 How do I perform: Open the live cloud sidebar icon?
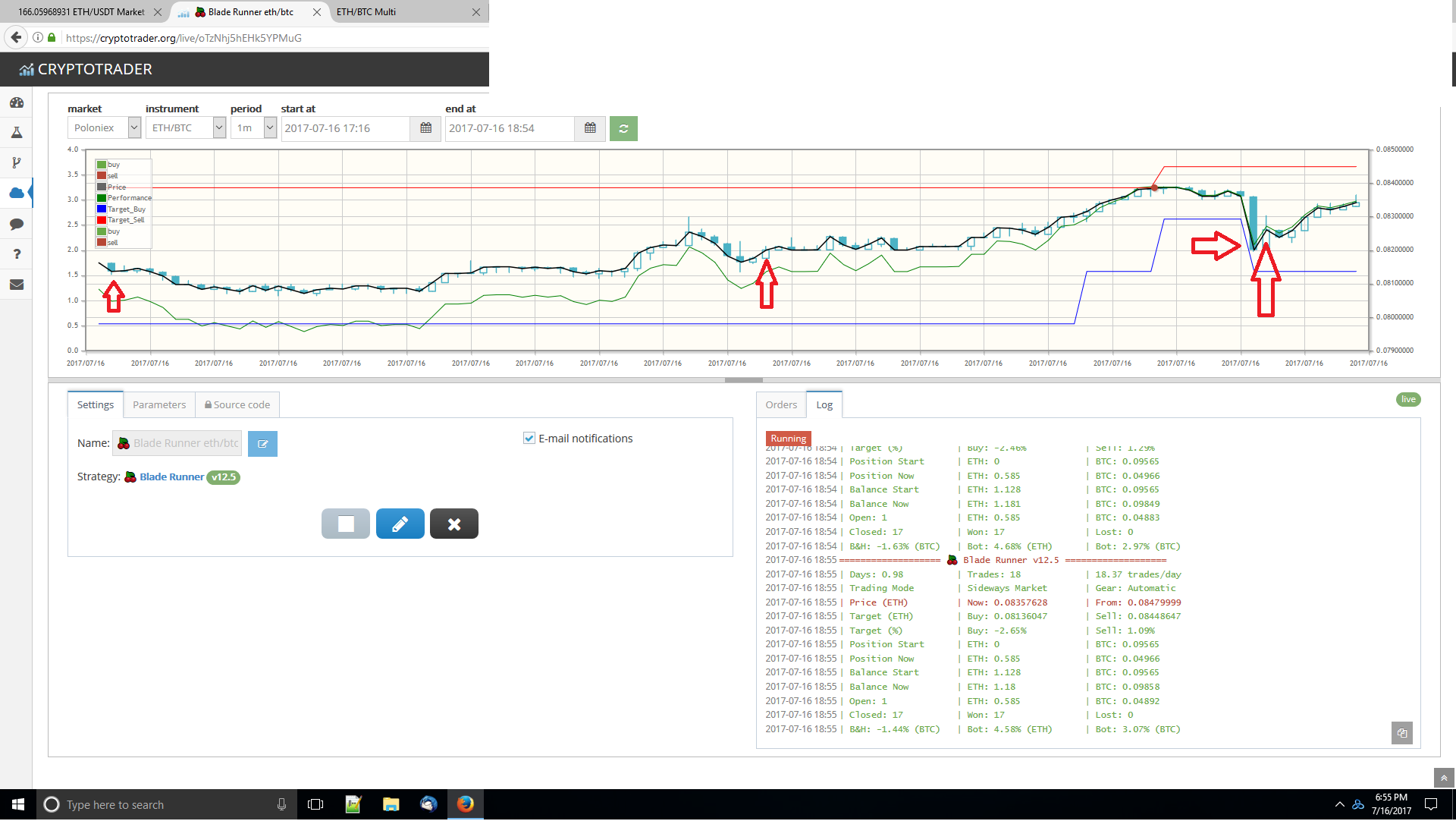click(x=17, y=193)
